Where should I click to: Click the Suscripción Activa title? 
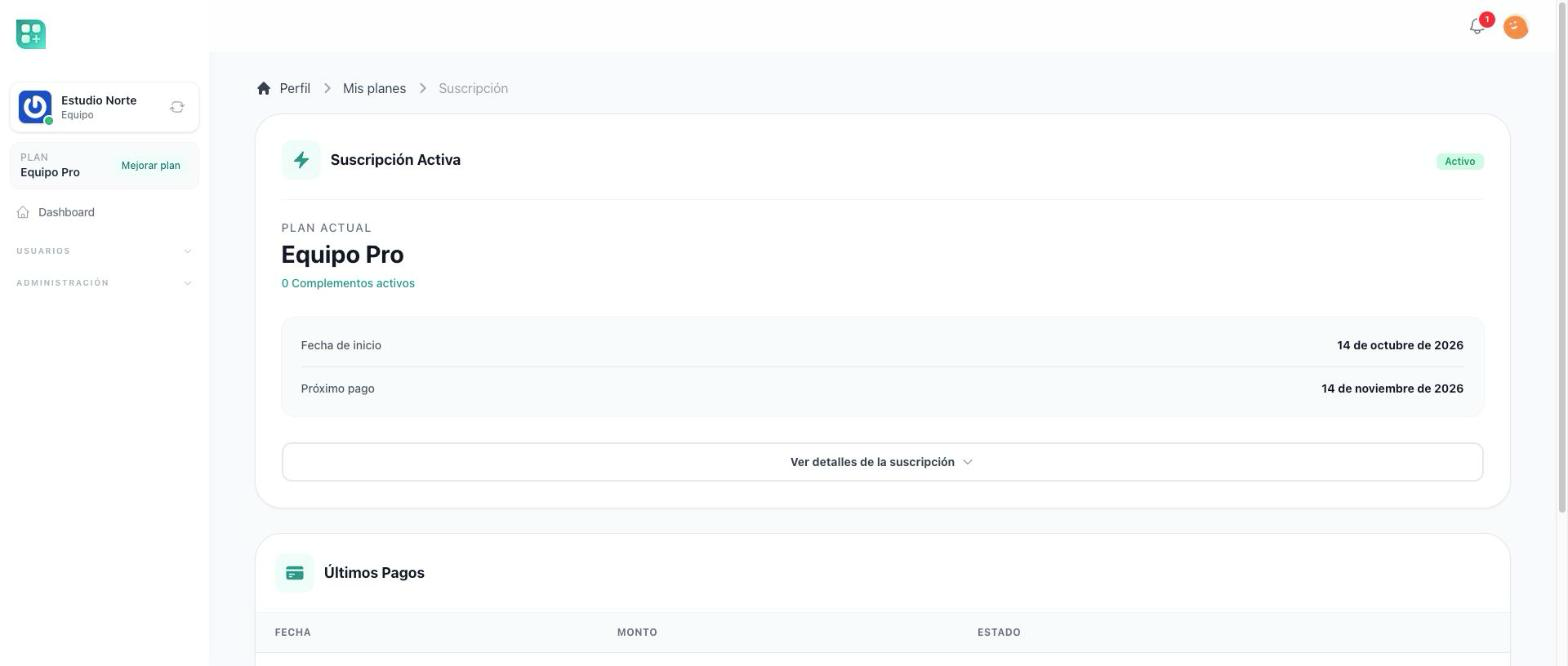pos(395,160)
